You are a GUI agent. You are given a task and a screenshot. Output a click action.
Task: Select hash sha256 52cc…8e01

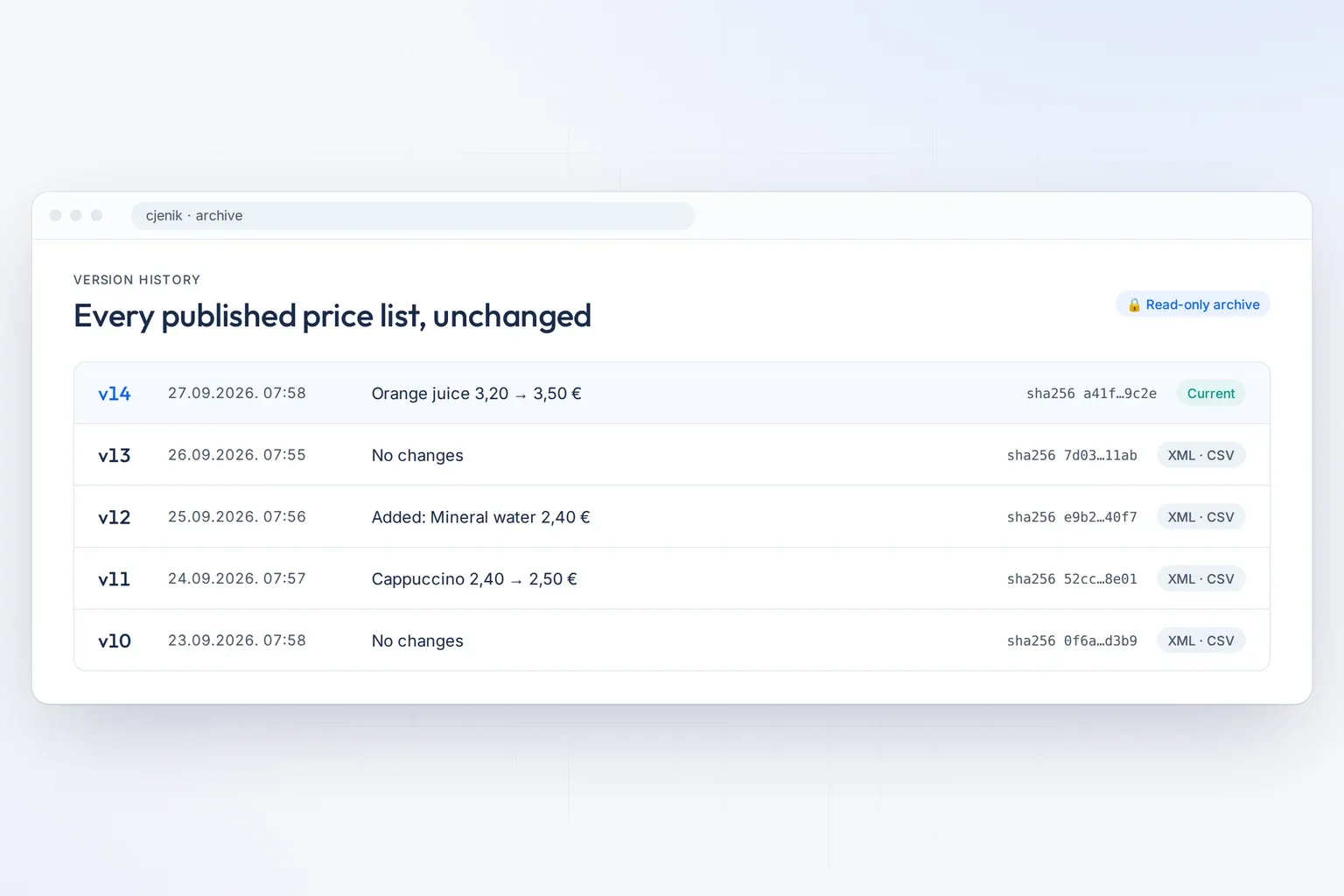tap(1072, 579)
